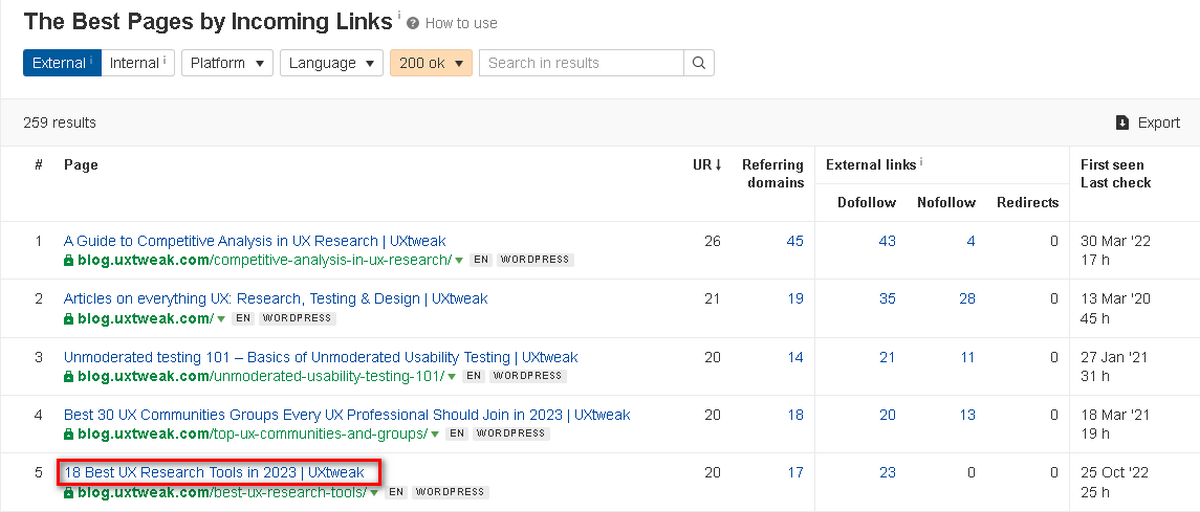This screenshot has height=512, width=1200.
Task: Click the Nofollow column header
Action: coord(946,203)
